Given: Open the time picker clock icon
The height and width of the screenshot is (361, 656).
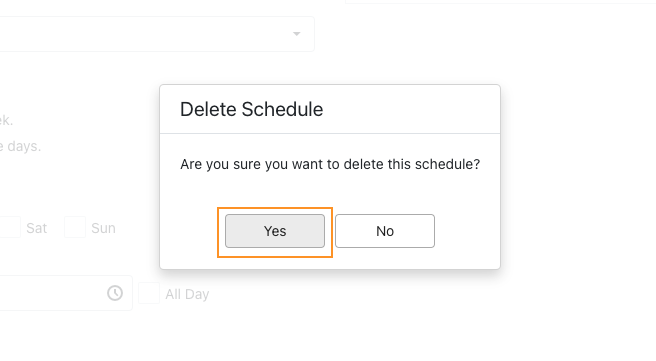Looking at the screenshot, I should pyautogui.click(x=115, y=293).
